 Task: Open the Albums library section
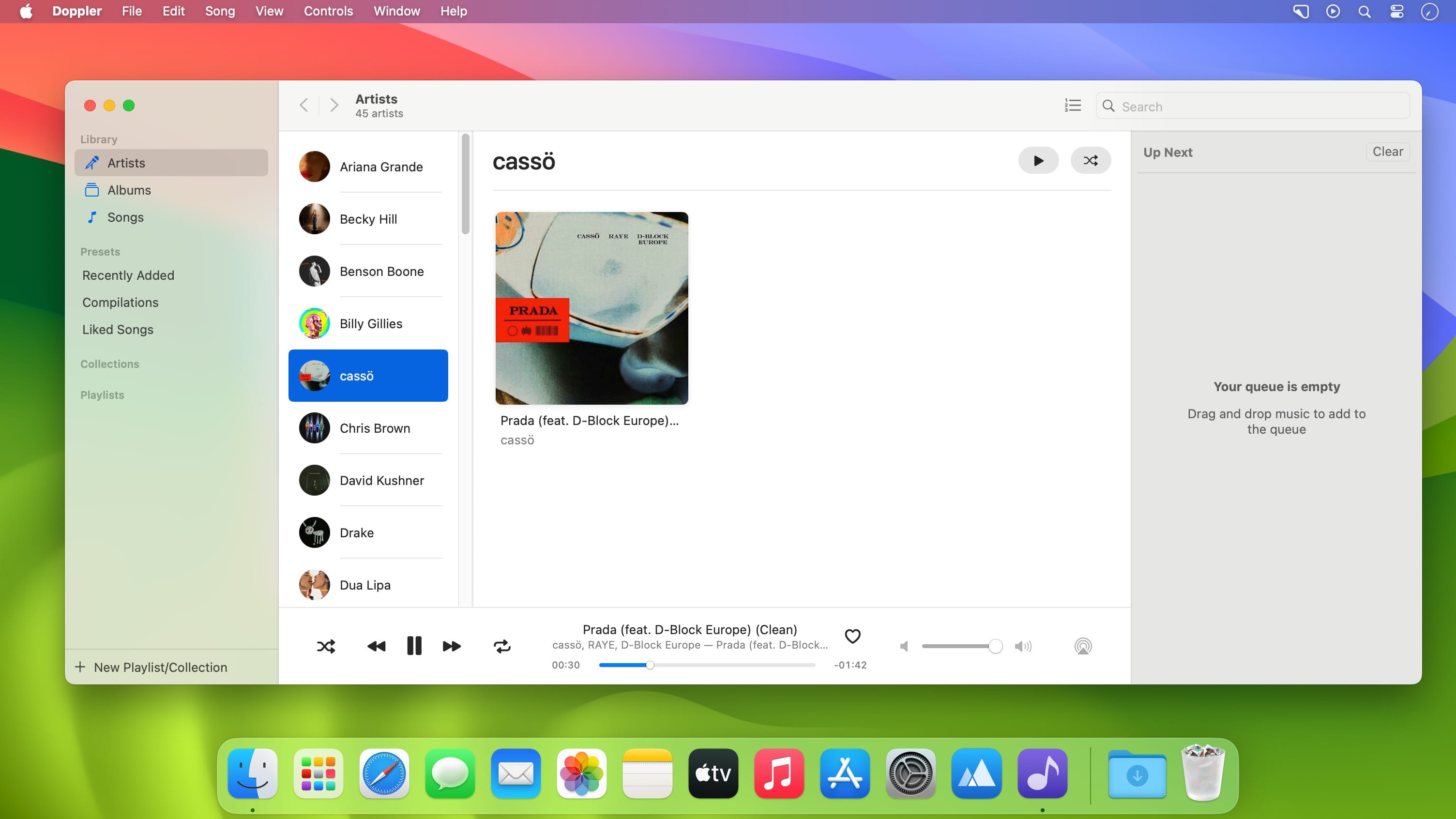(x=171, y=190)
